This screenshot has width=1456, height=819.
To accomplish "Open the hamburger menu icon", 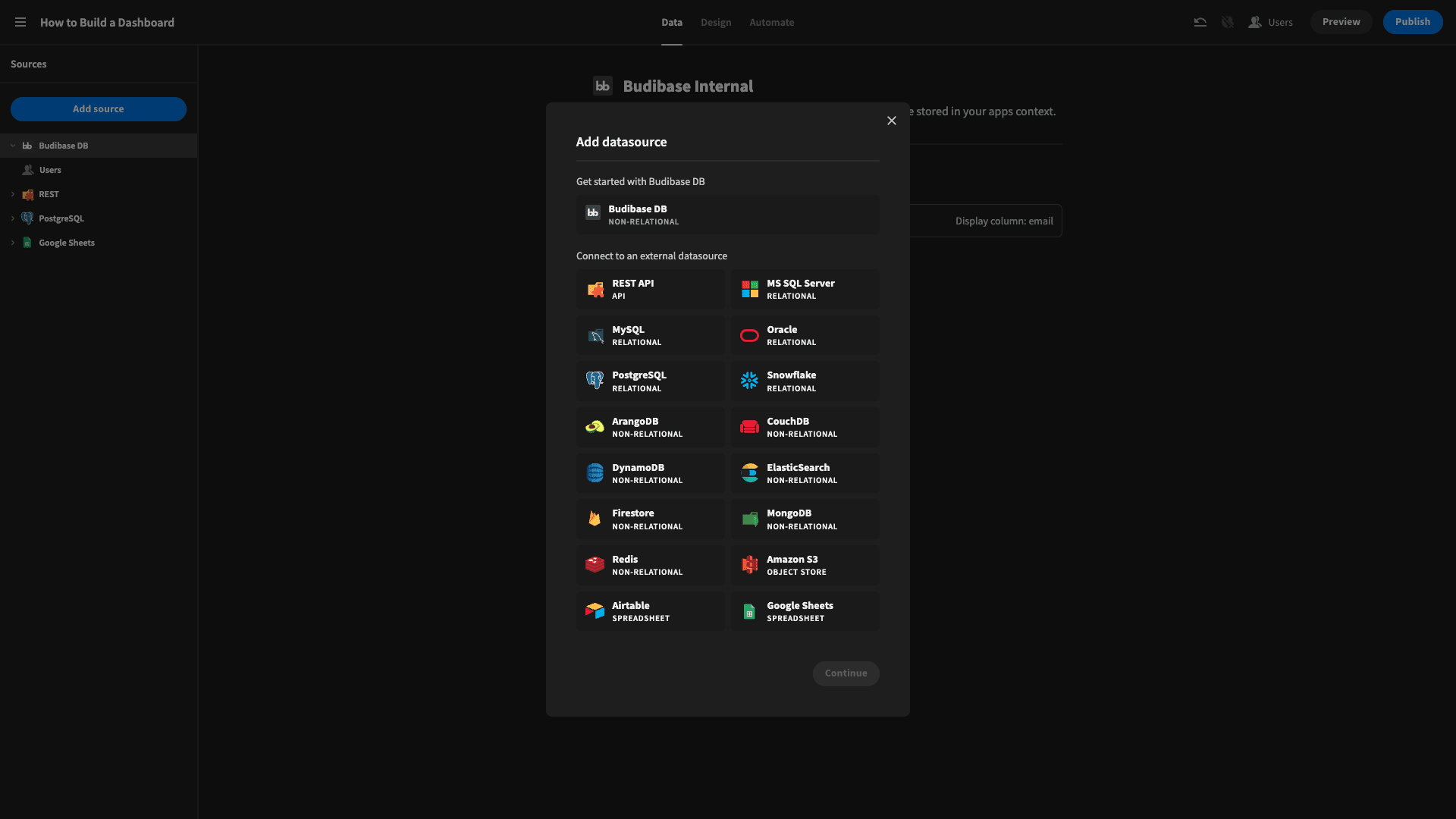I will (20, 23).
